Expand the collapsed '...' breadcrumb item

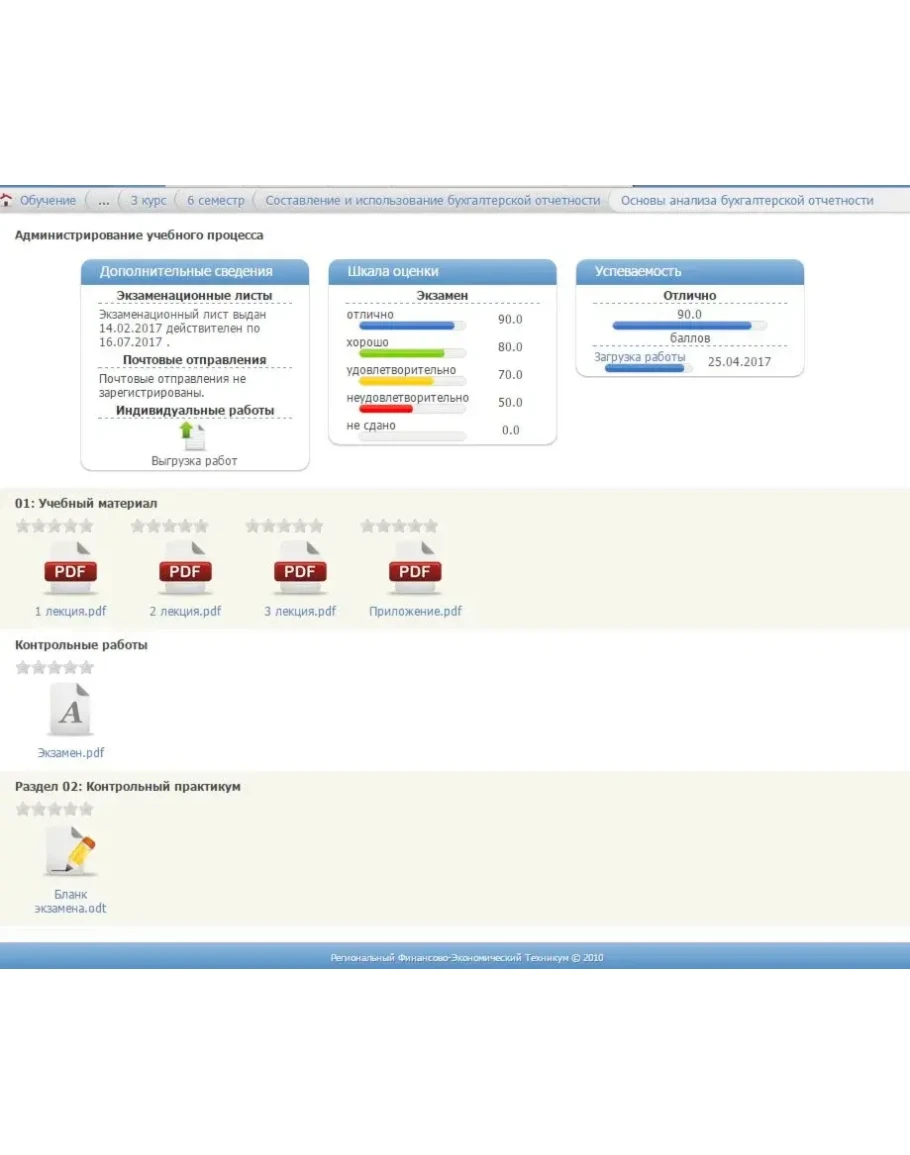pos(104,200)
